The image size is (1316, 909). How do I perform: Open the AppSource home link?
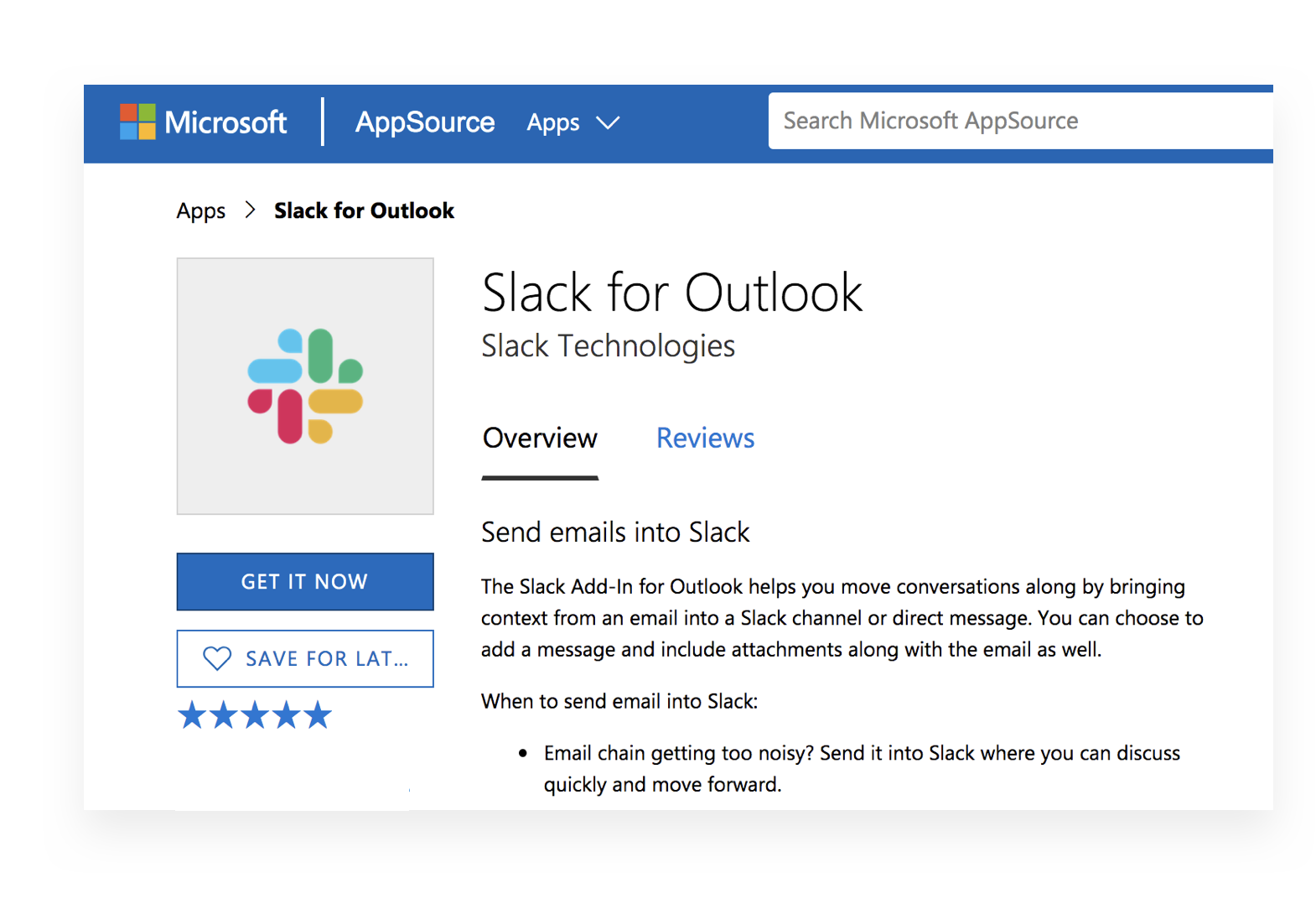pyautogui.click(x=425, y=122)
